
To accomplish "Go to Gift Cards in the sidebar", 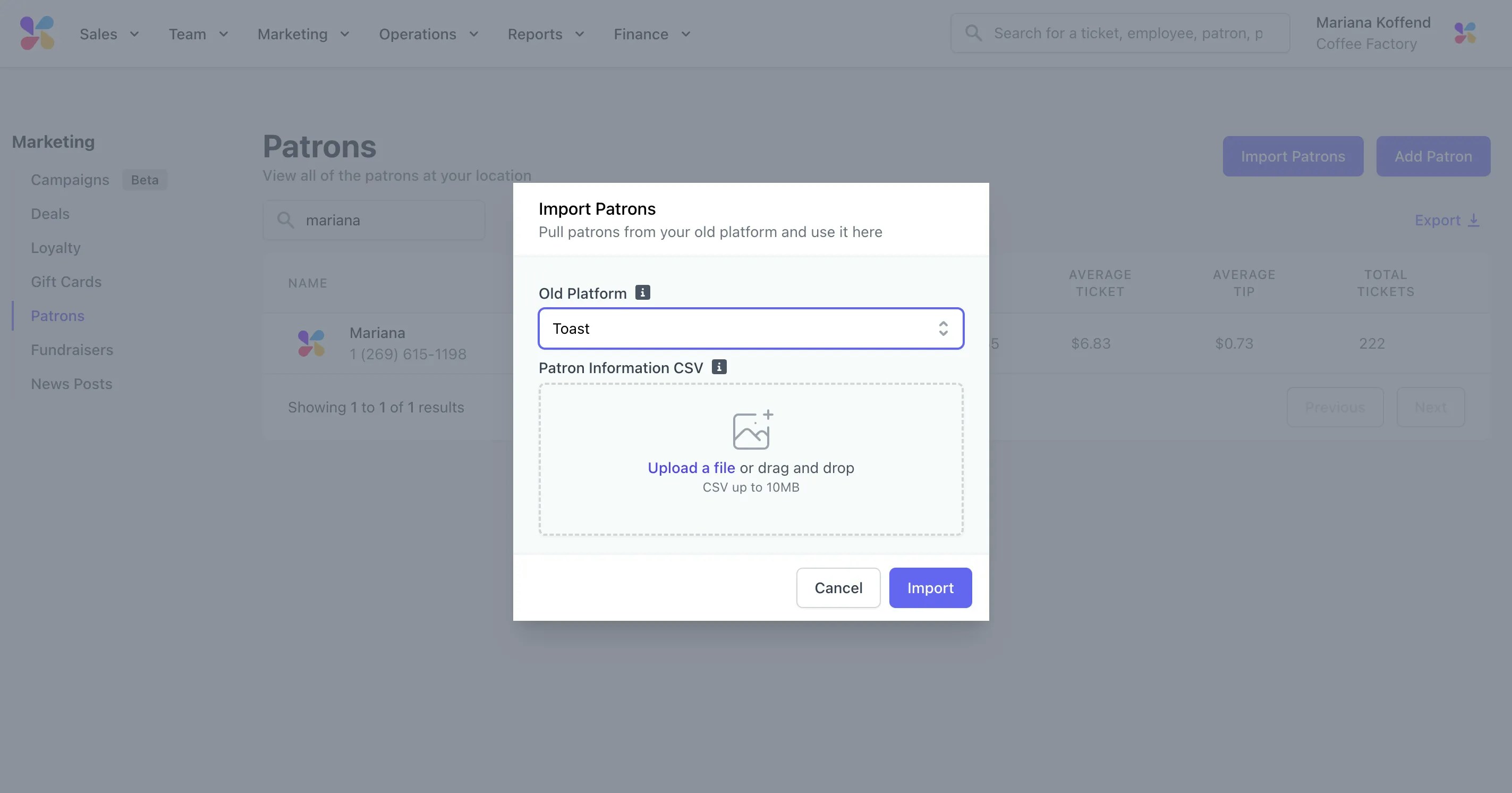I will (x=66, y=282).
